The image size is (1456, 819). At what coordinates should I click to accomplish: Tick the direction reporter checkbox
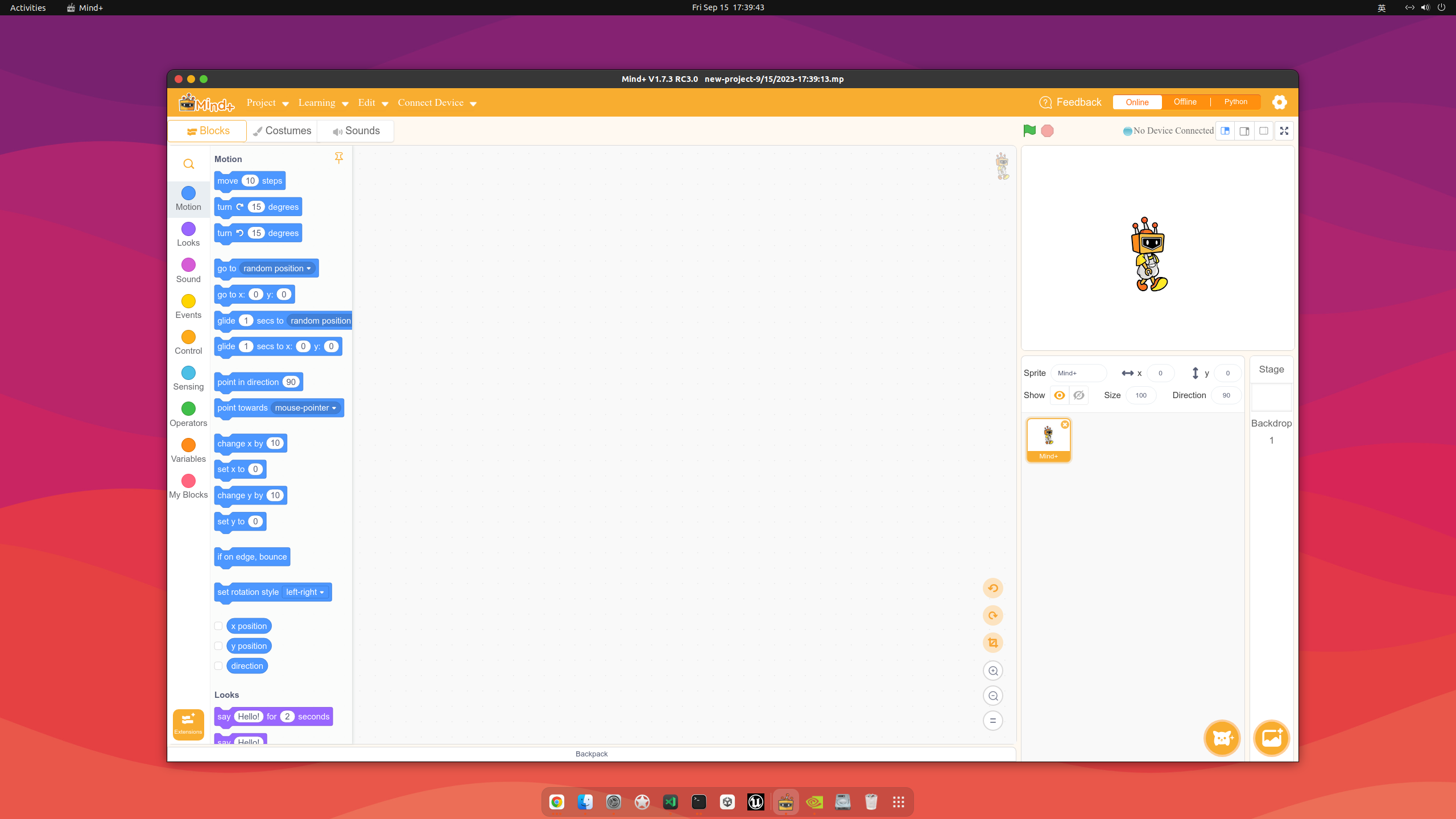[218, 666]
